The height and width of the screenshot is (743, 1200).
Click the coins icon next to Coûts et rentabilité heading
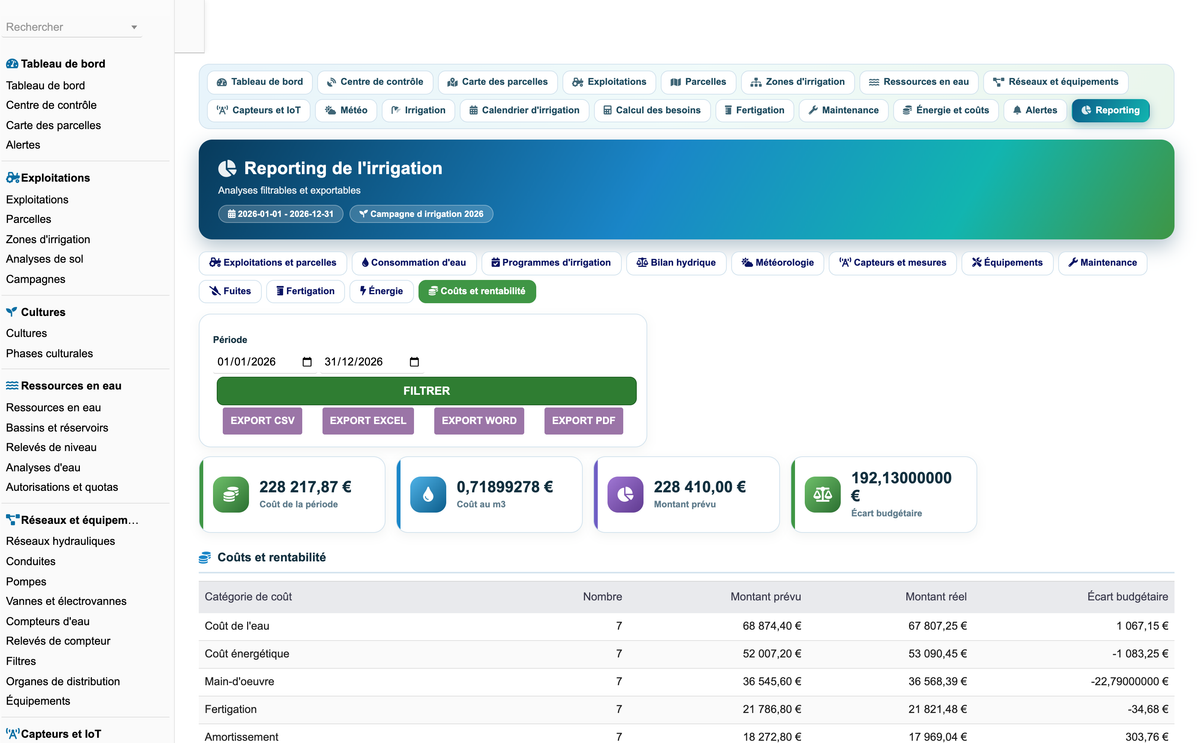[x=205, y=558]
